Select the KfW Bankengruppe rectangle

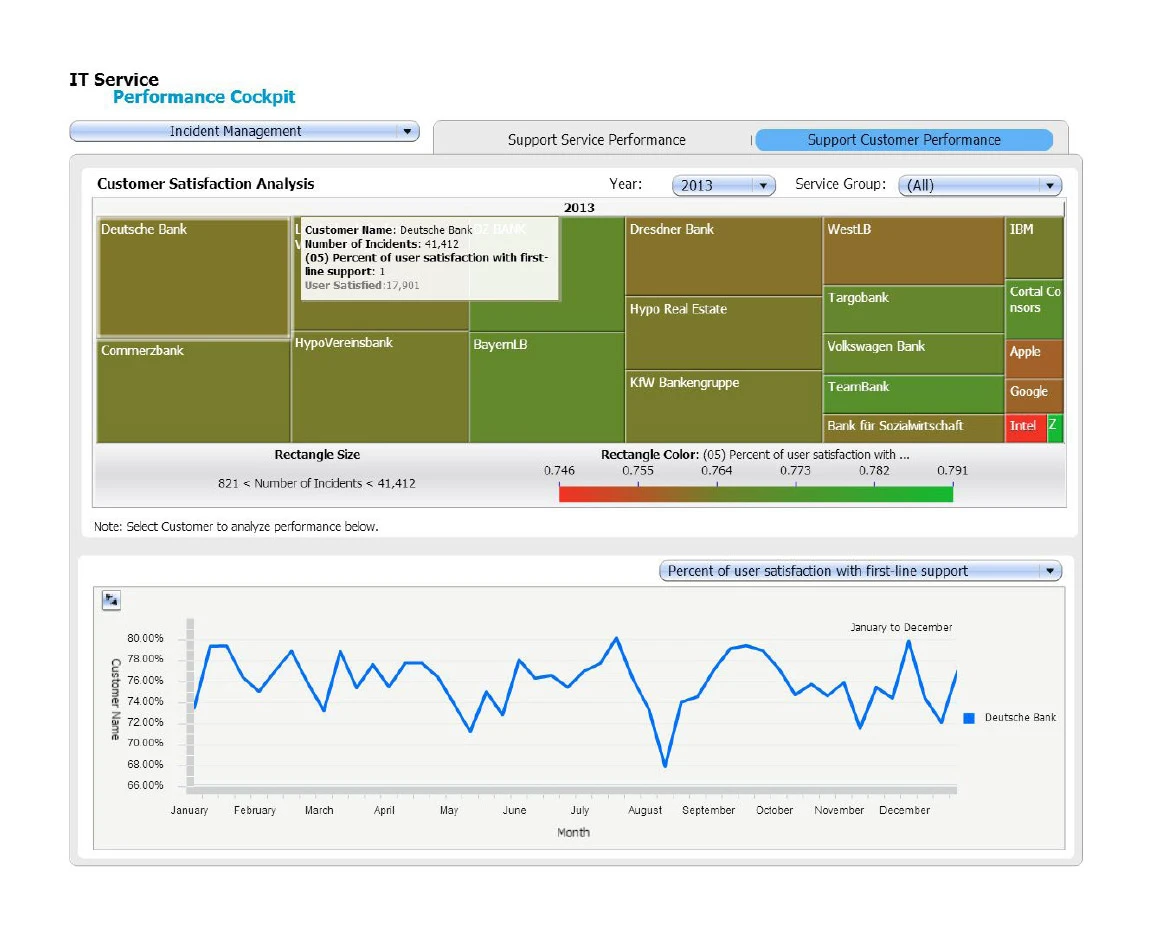point(723,406)
